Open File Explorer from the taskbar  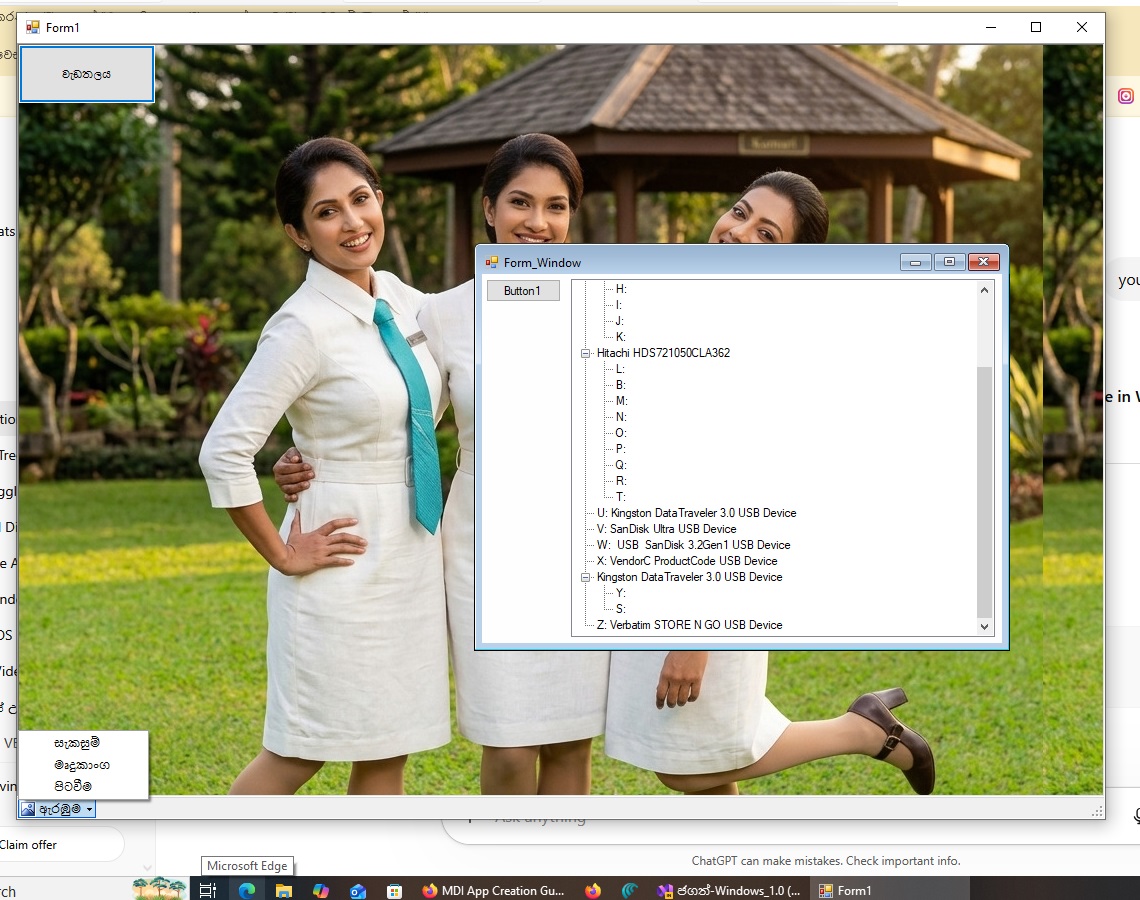click(x=284, y=891)
